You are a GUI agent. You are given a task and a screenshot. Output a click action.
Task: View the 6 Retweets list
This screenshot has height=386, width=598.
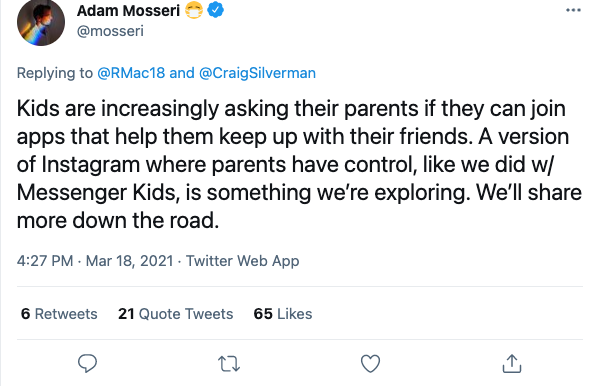[59, 314]
